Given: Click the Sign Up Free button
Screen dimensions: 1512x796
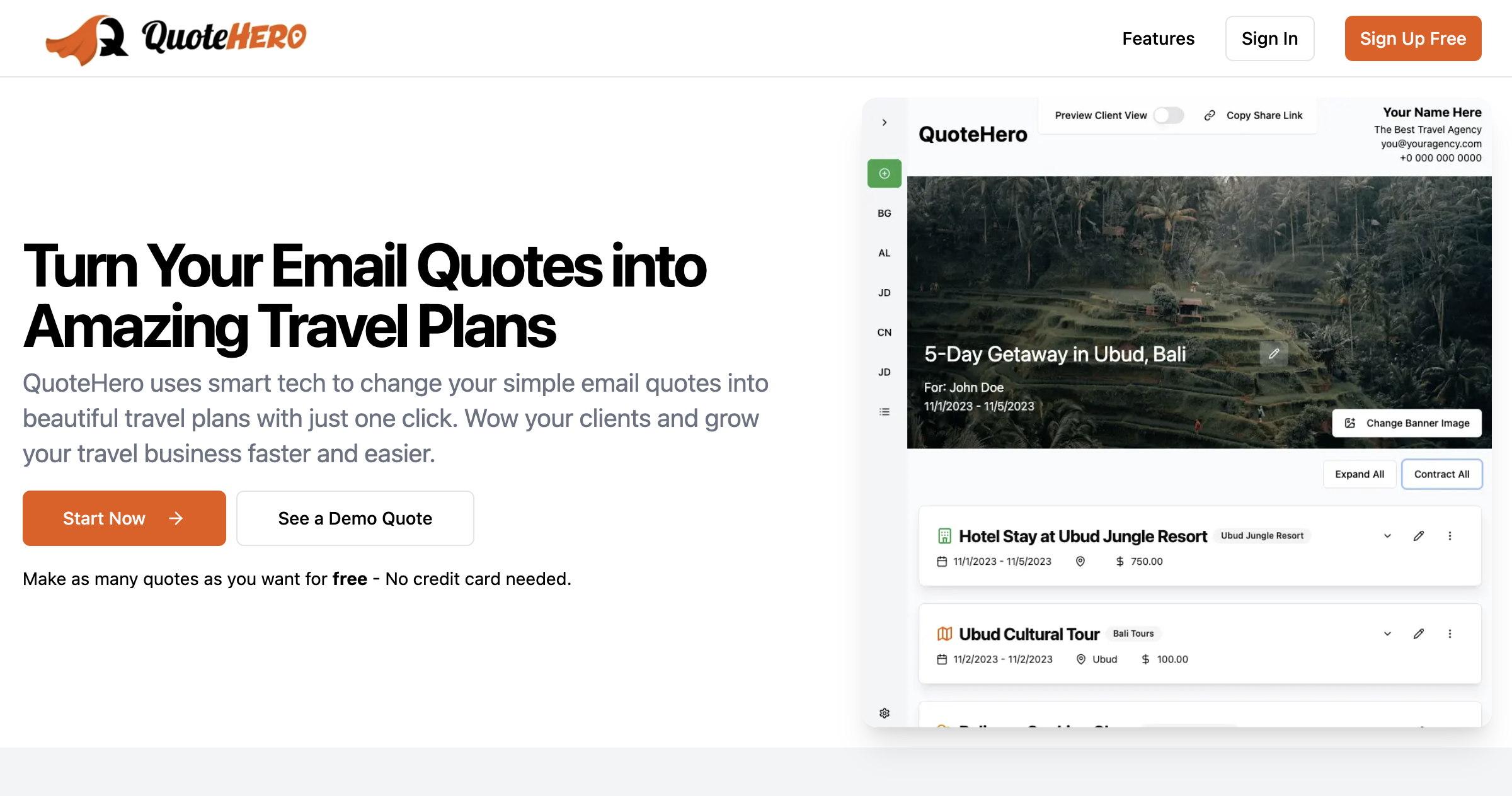Looking at the screenshot, I should 1413,38.
